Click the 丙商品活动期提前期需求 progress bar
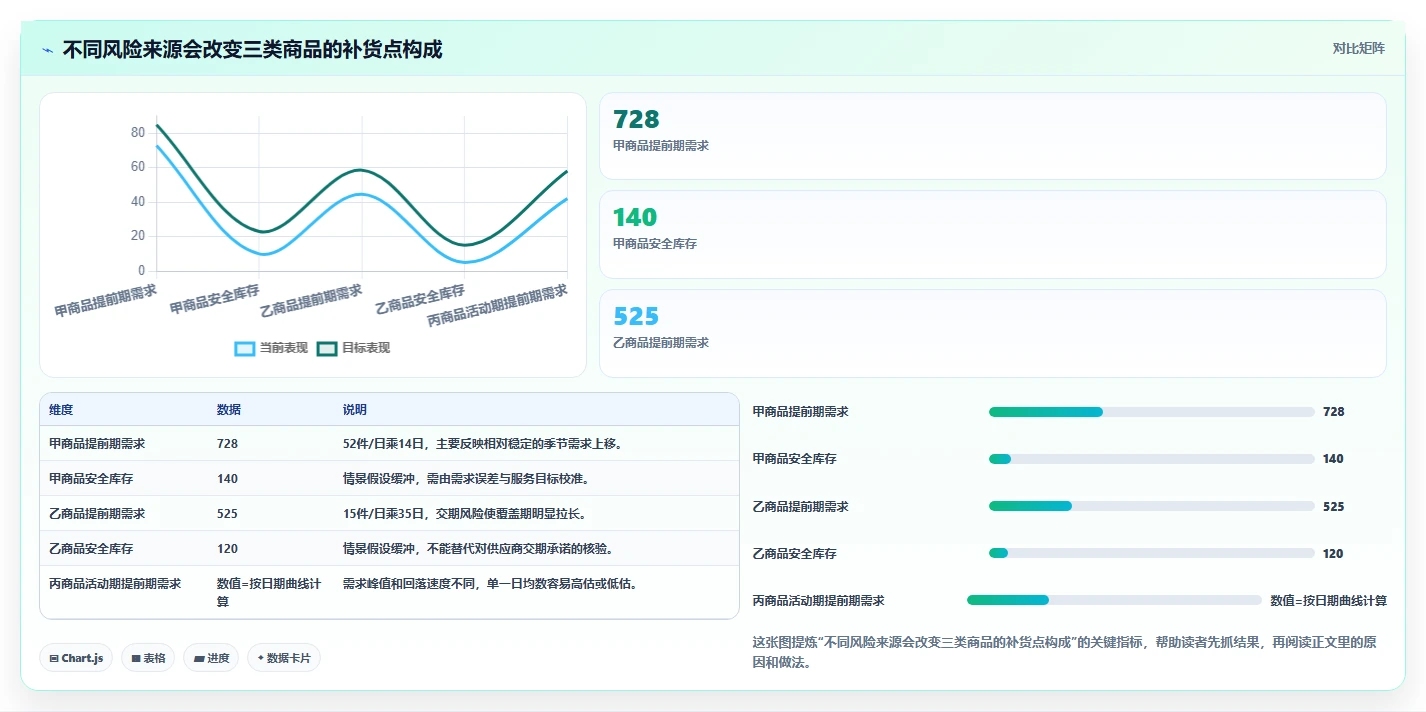Viewport: 1426px width, 712px height. [x=1114, y=600]
